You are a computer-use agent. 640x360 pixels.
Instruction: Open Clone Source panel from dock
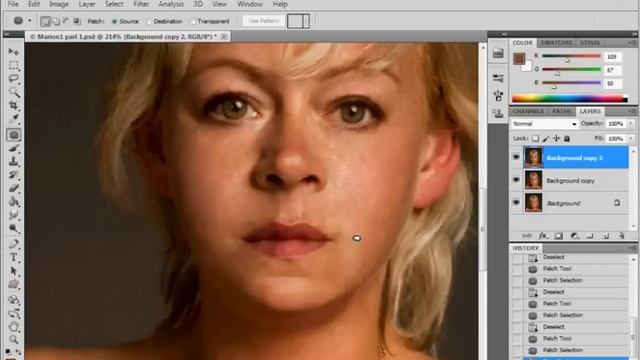click(x=498, y=113)
